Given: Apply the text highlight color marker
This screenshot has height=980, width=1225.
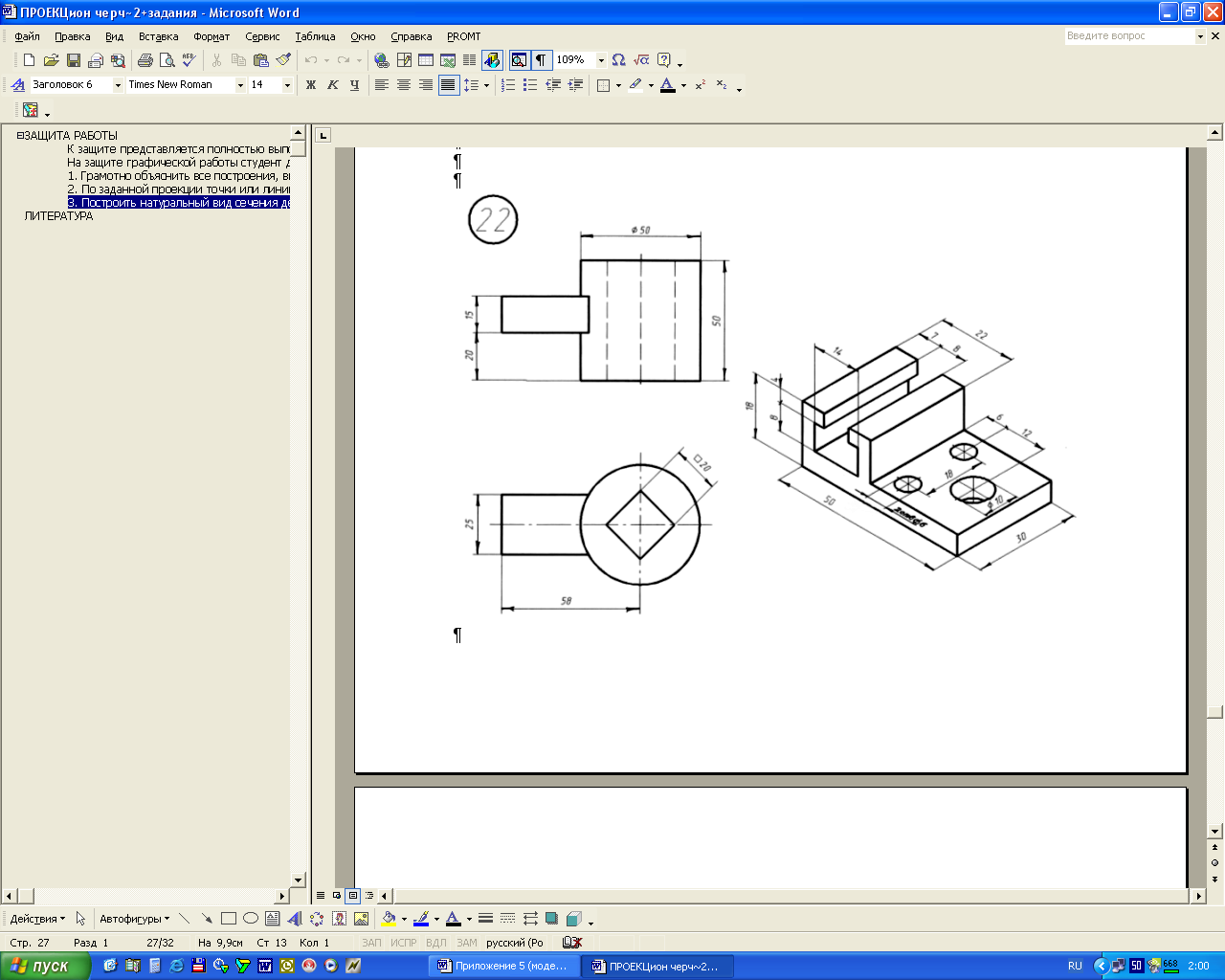Looking at the screenshot, I should pyautogui.click(x=635, y=85).
